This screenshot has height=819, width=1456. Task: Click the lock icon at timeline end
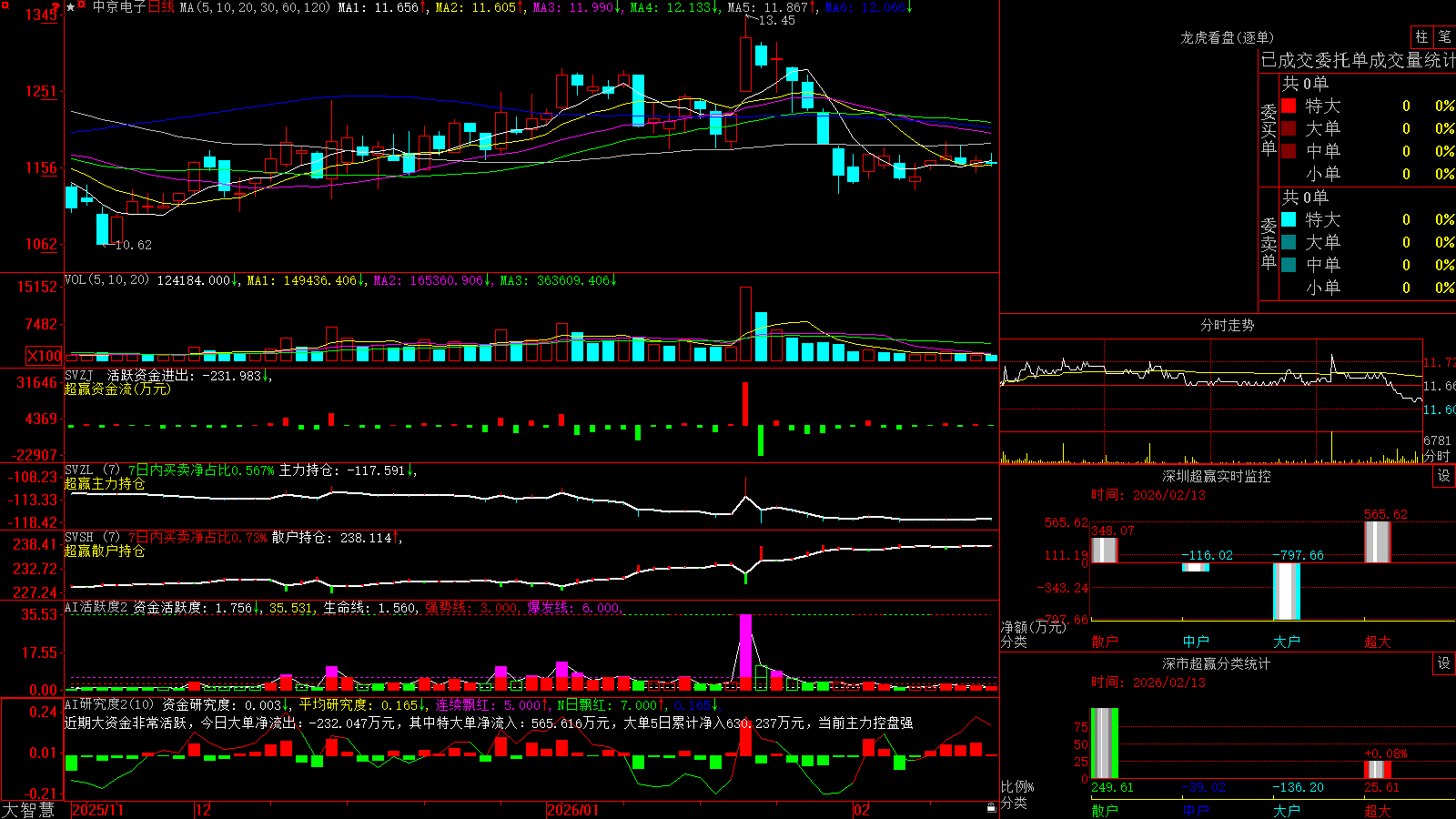pos(991,807)
